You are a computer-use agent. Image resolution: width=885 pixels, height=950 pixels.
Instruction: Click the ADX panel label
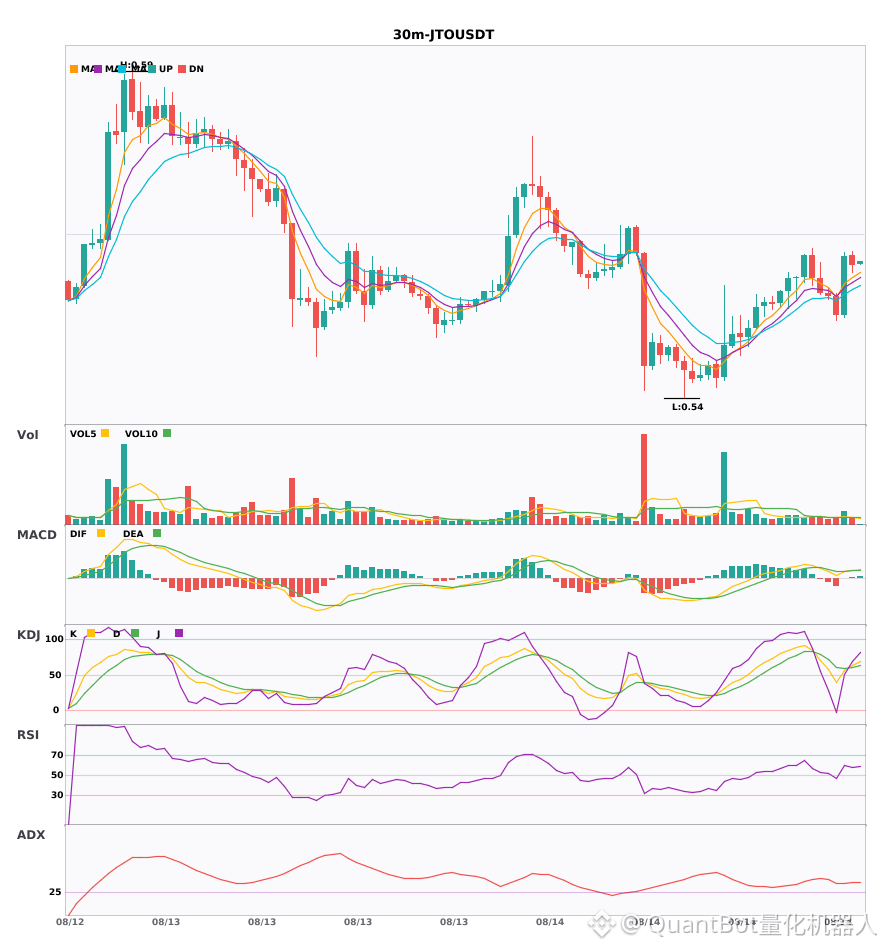tap(31, 835)
